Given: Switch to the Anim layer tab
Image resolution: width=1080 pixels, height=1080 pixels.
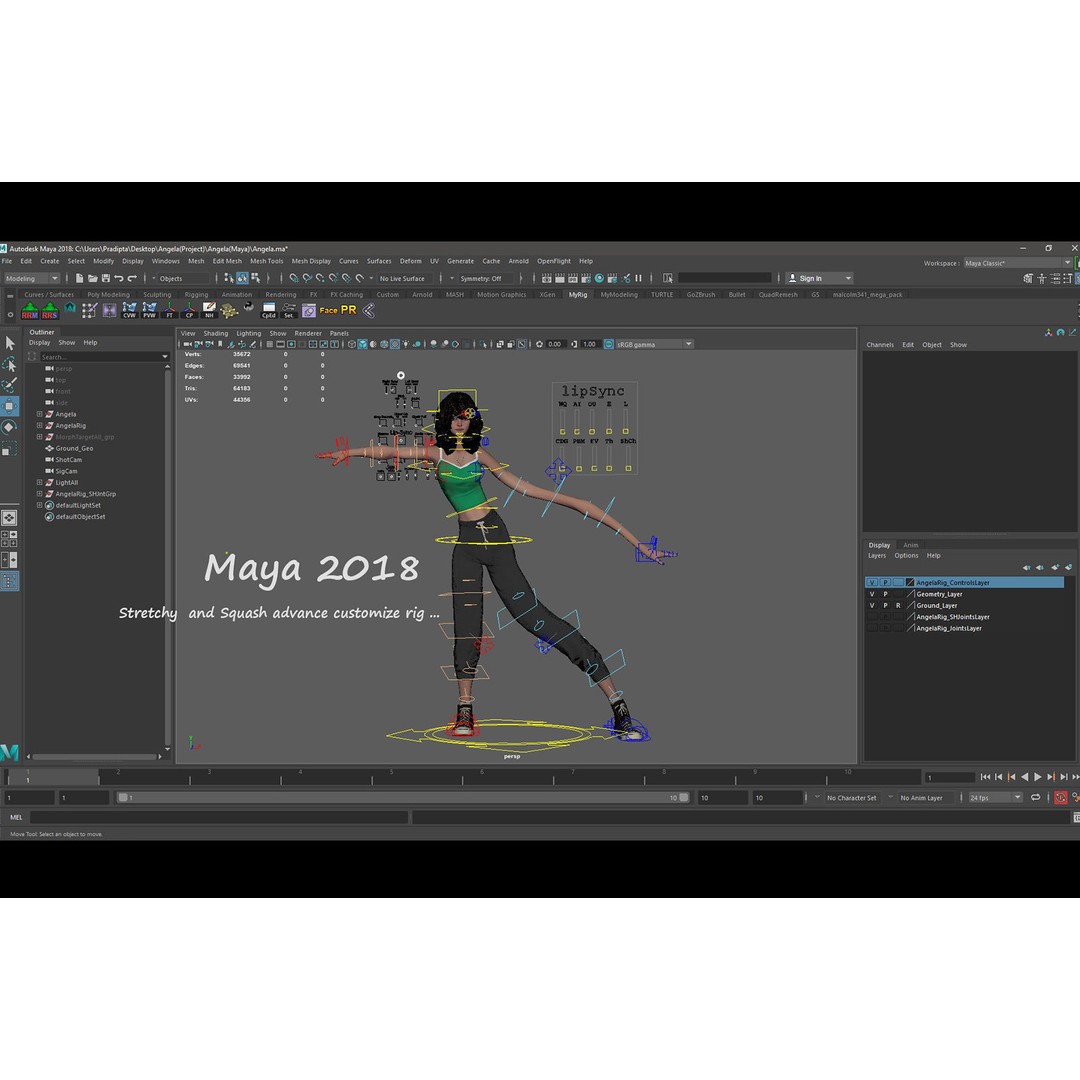Looking at the screenshot, I should (911, 545).
